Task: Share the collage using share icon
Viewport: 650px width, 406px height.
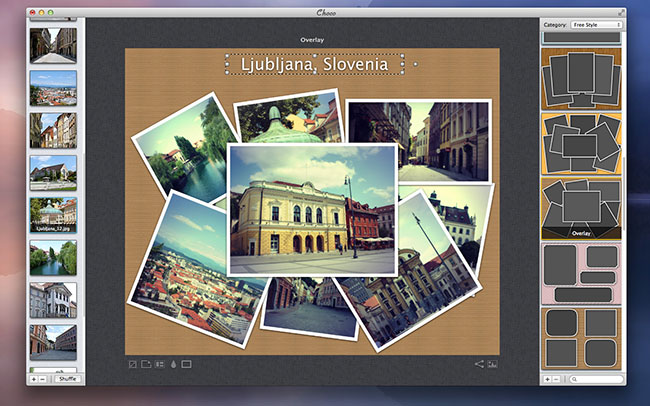Action: pos(478,364)
